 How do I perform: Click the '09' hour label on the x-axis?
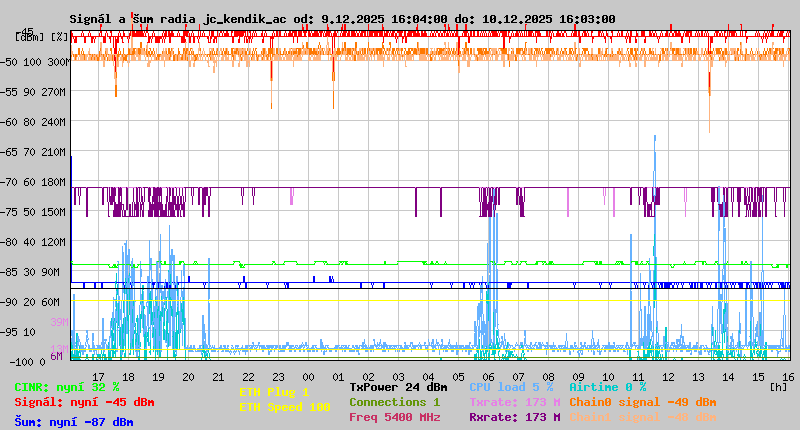578,377
